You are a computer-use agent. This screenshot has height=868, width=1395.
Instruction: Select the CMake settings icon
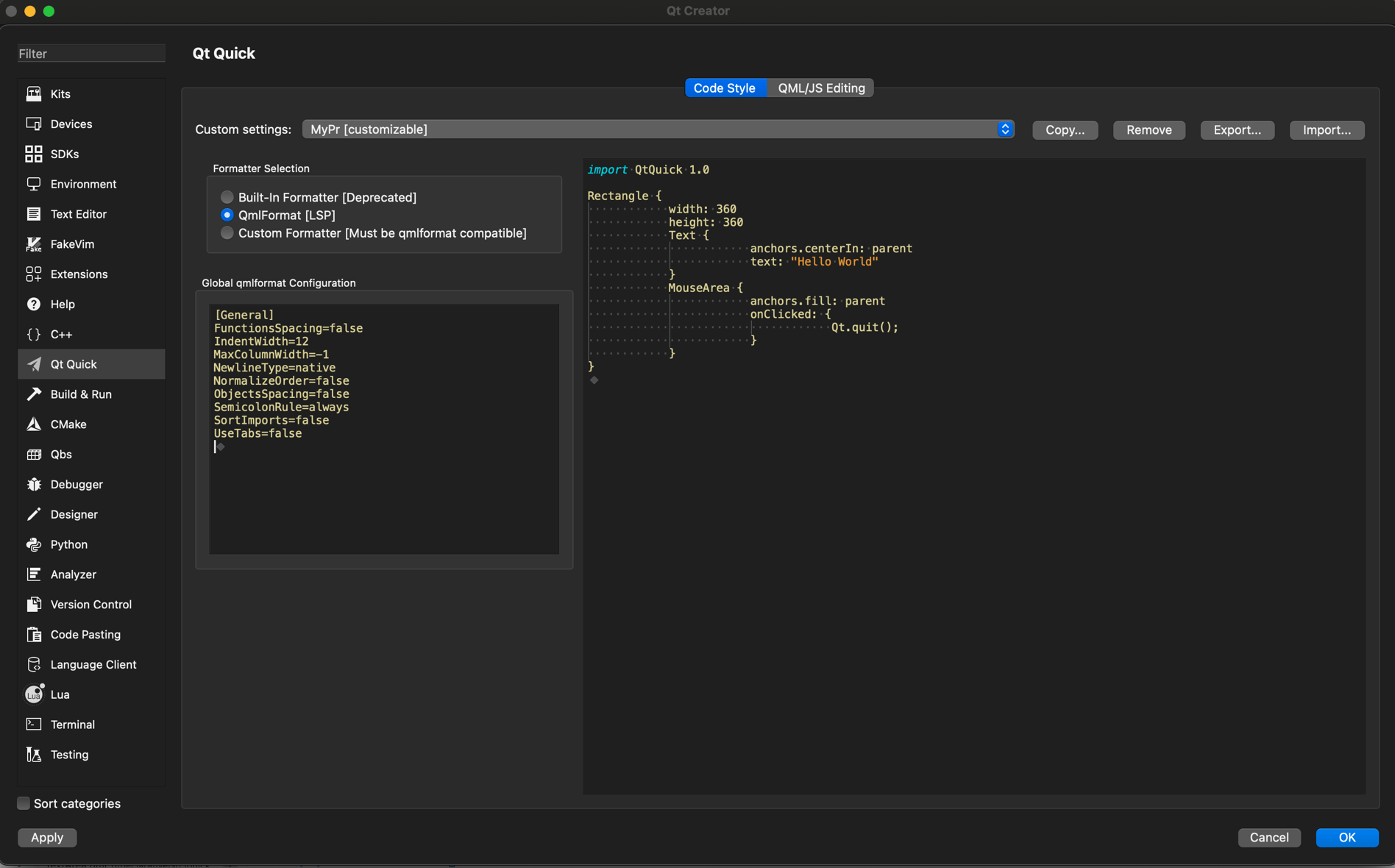pyautogui.click(x=34, y=424)
